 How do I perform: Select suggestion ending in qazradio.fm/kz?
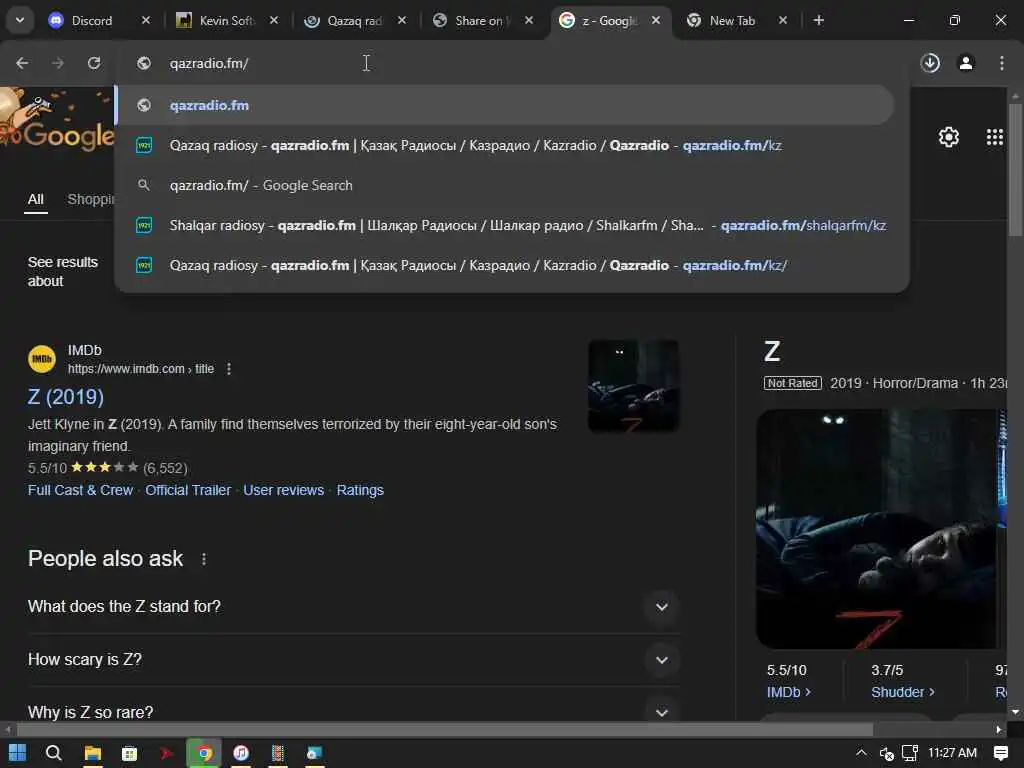[x=504, y=145]
